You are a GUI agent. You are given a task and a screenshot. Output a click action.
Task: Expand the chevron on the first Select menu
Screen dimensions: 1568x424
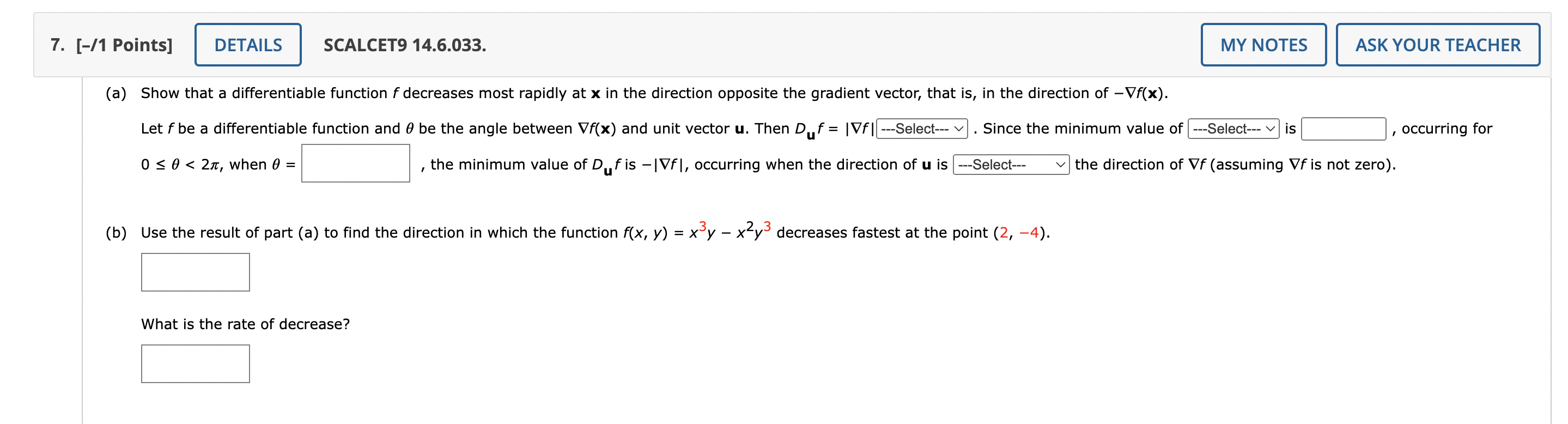tap(960, 129)
